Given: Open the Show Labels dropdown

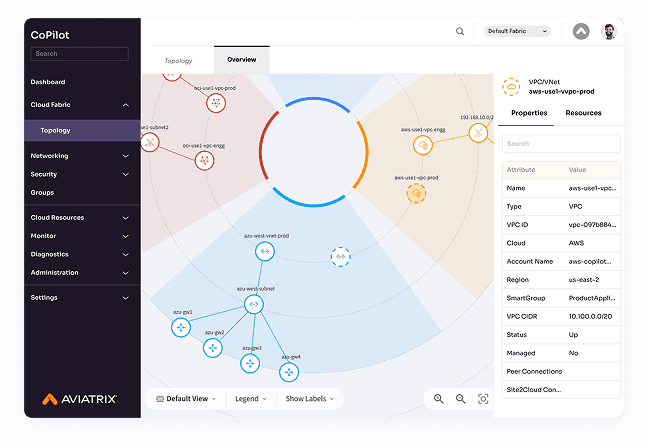Looking at the screenshot, I should [x=310, y=398].
